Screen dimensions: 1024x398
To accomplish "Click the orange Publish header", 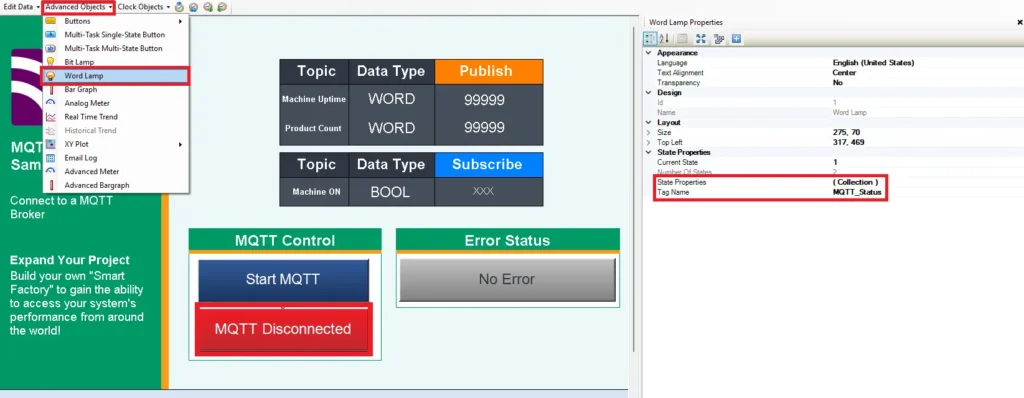I will pos(488,71).
